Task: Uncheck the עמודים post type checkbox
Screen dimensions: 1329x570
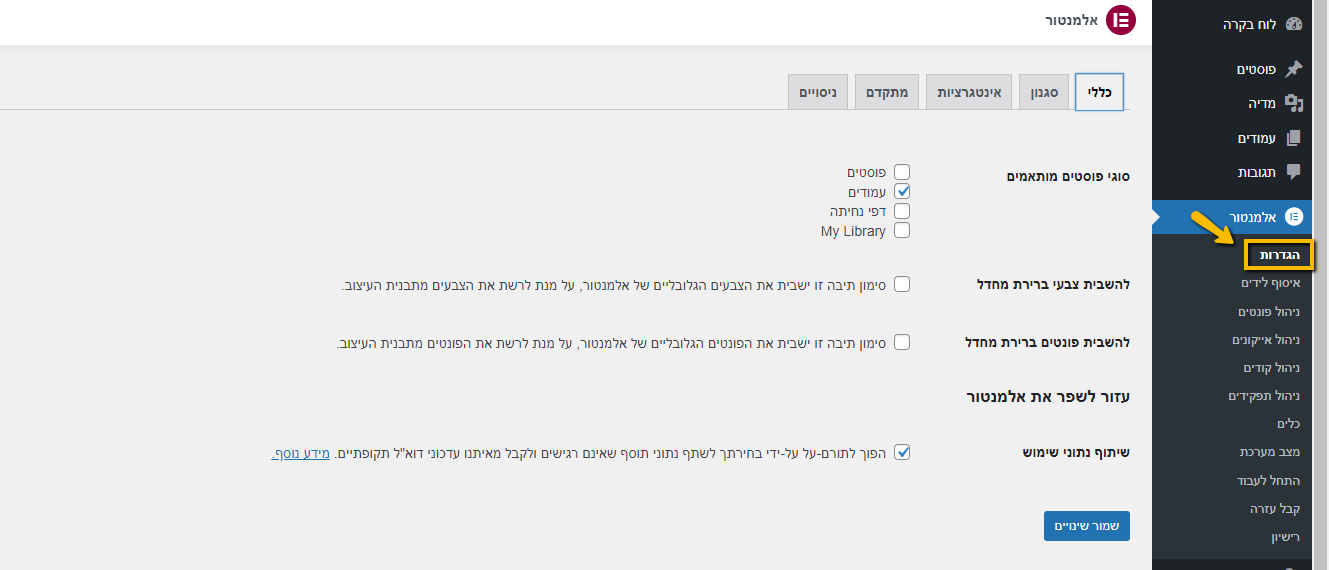Action: [x=902, y=191]
